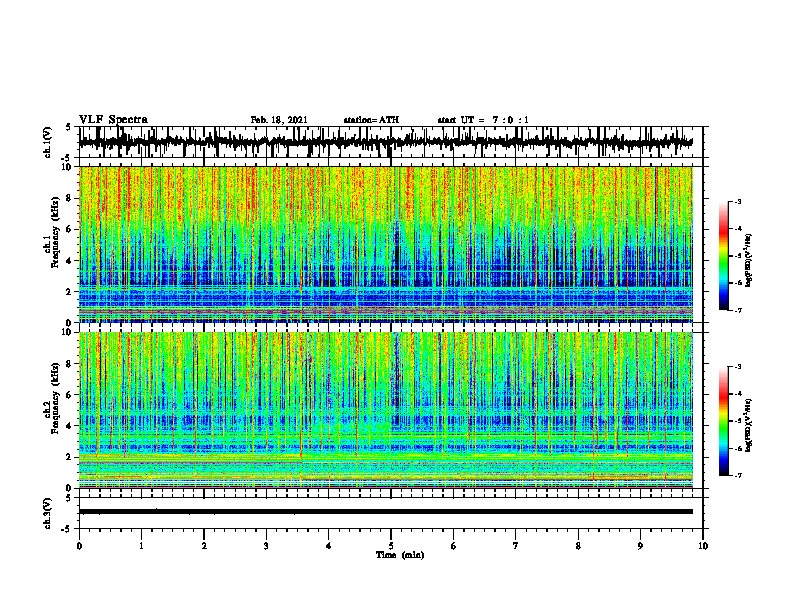Image resolution: width=792 pixels, height=612 pixels.
Task: Click time axis tick label "1"
Action: 141,546
